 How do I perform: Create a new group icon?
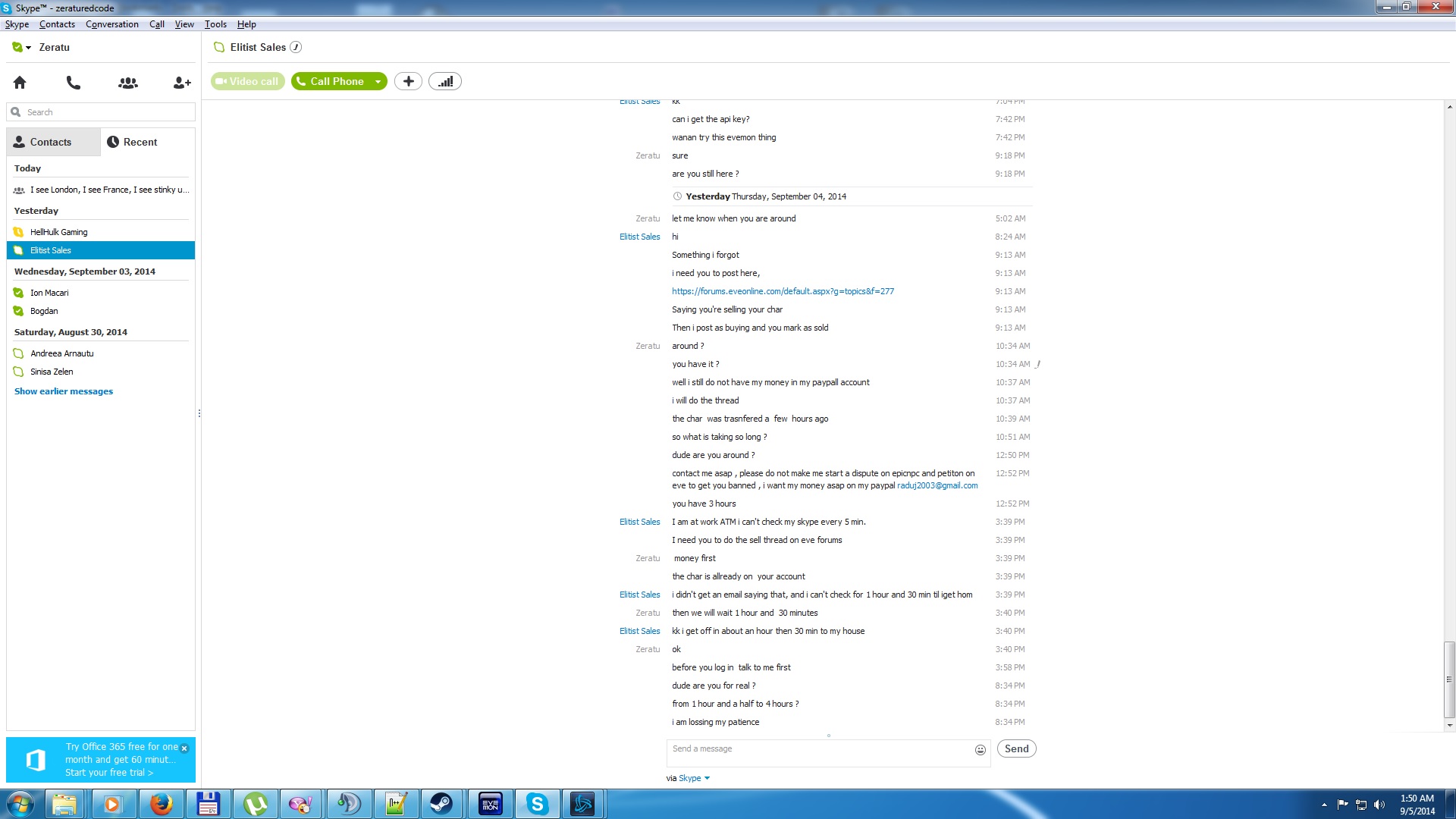pos(128,83)
